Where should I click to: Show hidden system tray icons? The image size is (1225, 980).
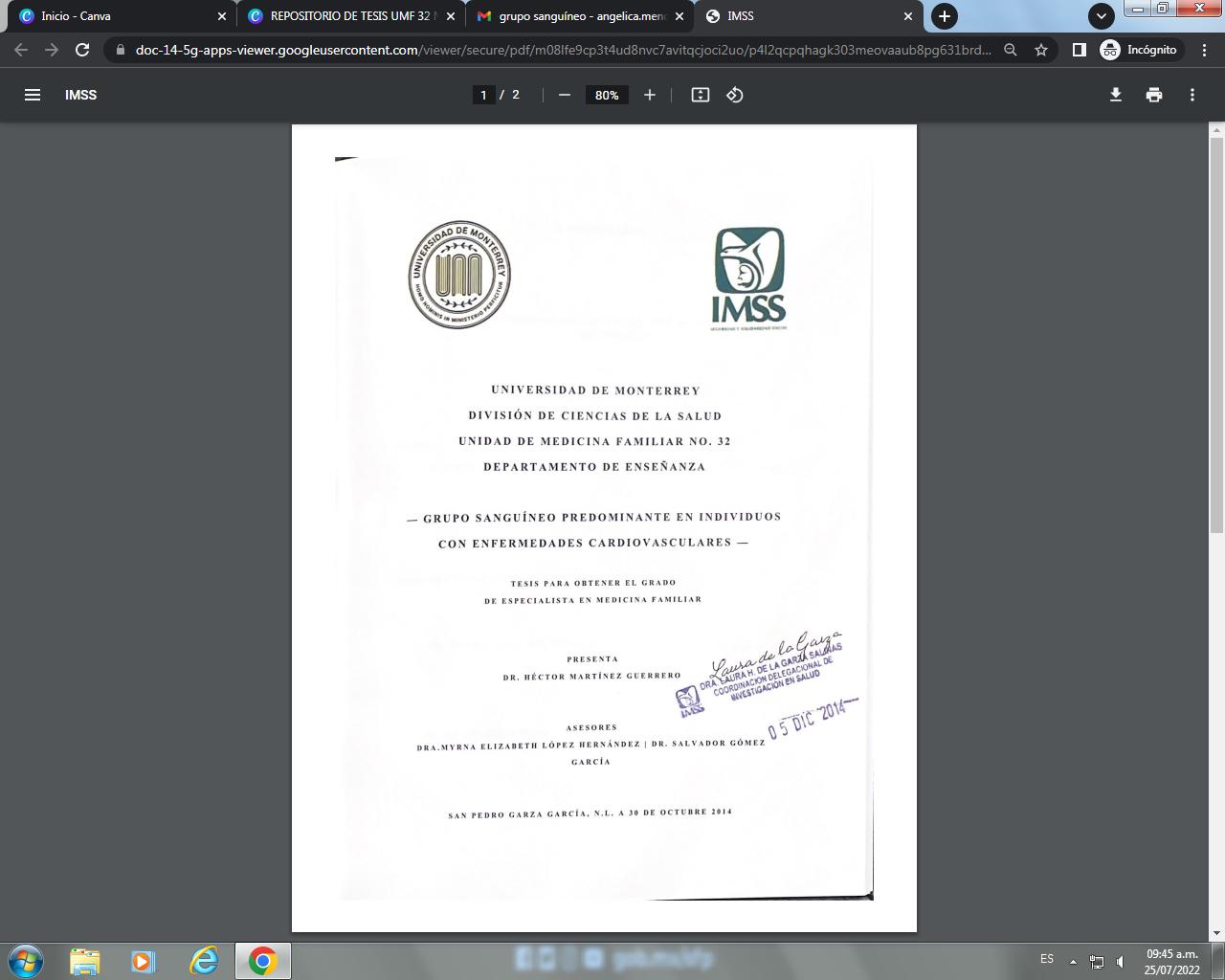click(x=1073, y=962)
